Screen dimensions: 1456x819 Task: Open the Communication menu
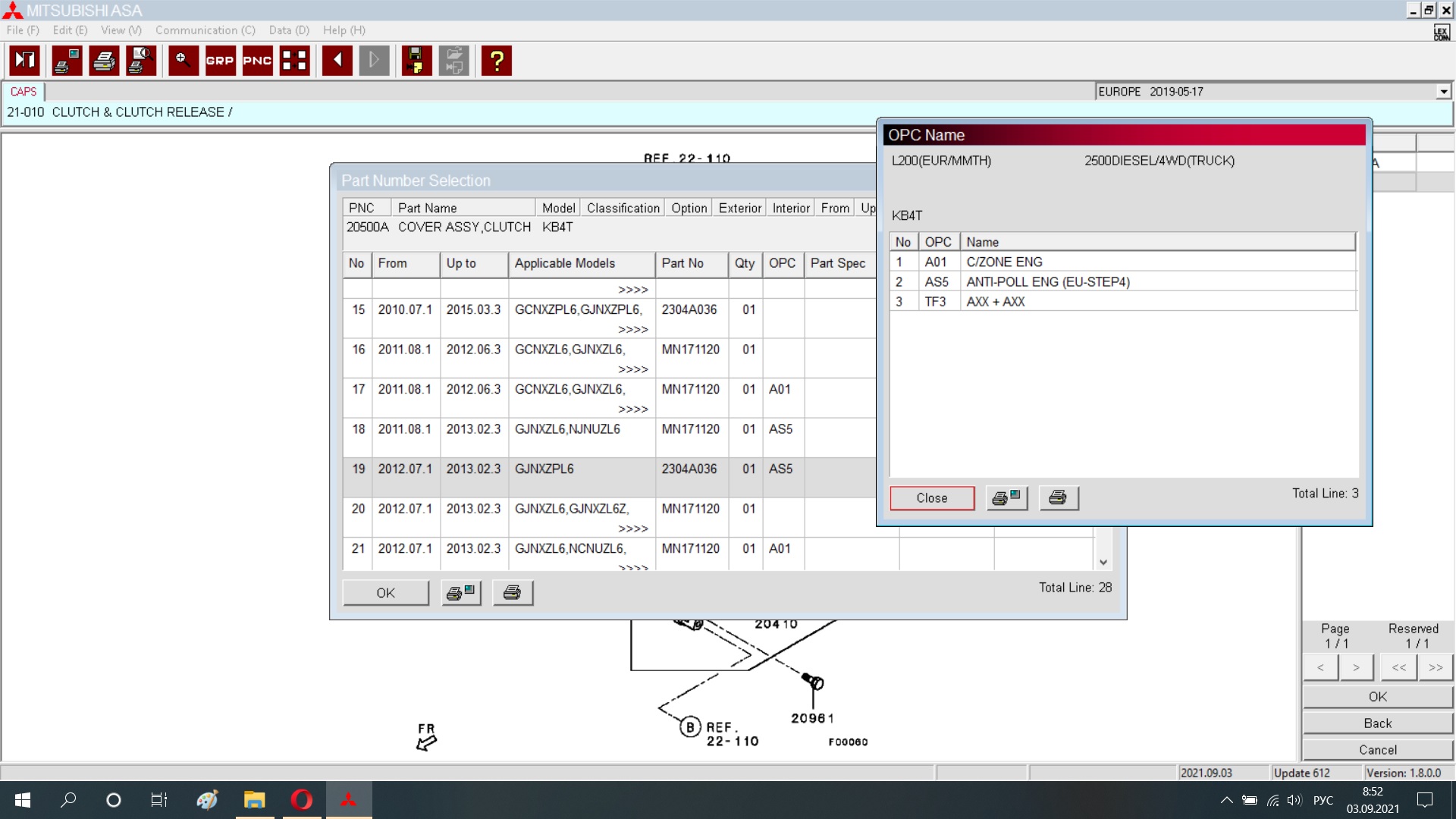click(x=205, y=30)
